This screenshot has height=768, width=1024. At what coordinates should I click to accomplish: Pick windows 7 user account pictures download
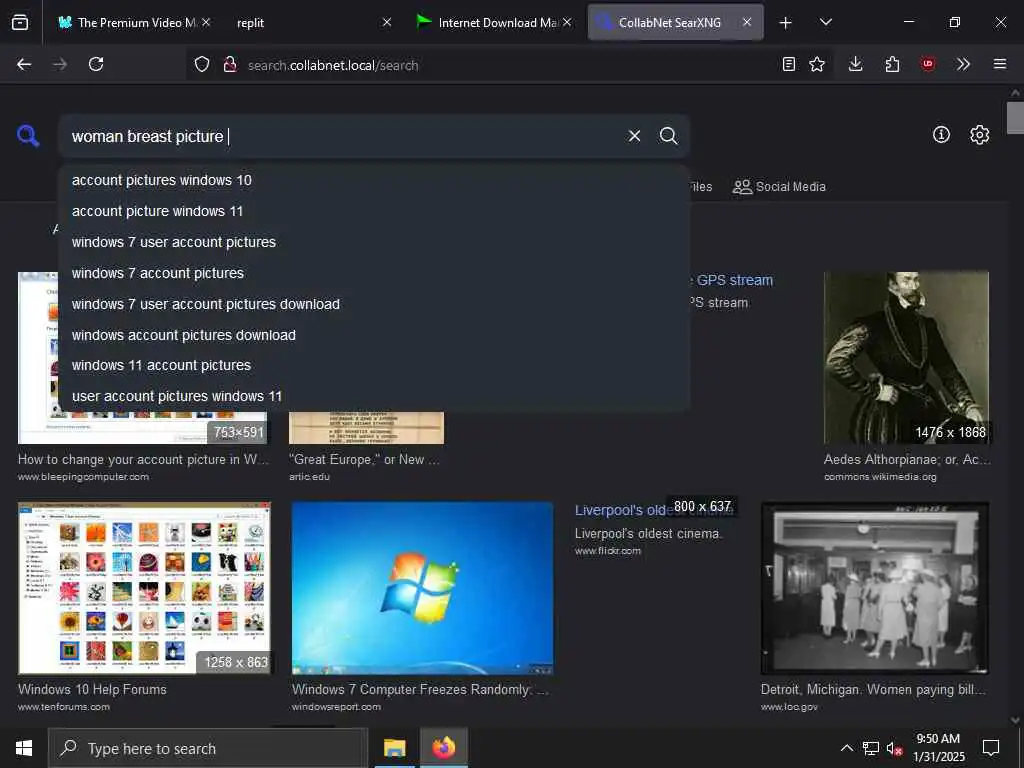(x=374, y=304)
